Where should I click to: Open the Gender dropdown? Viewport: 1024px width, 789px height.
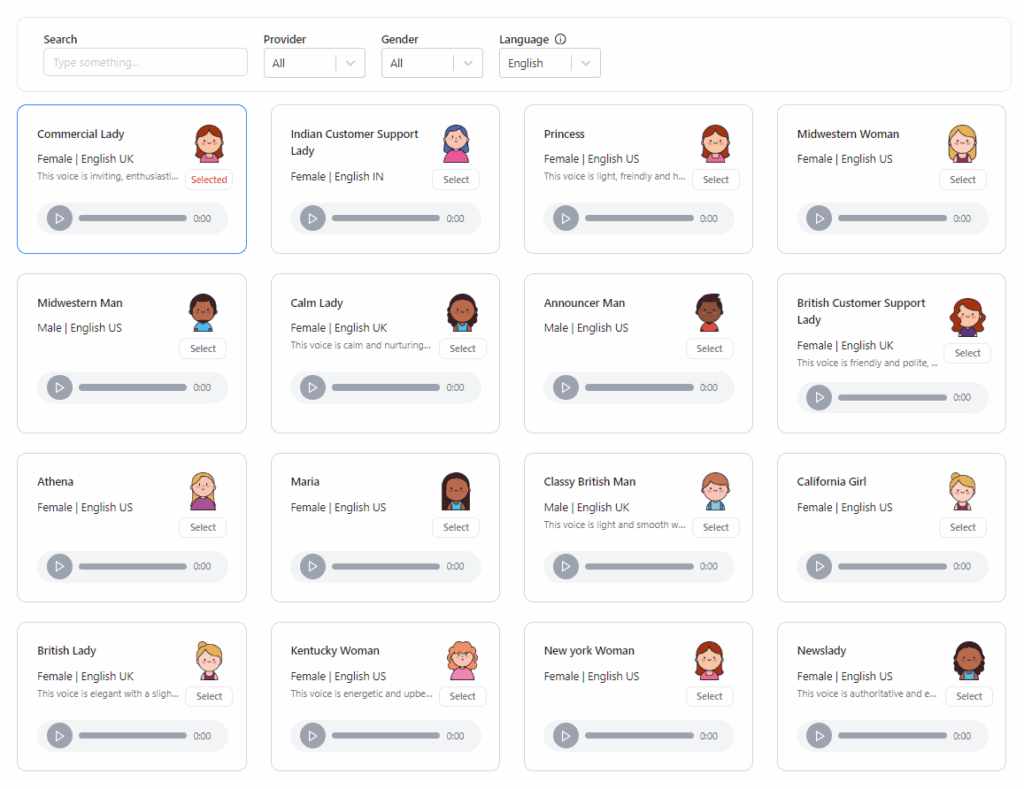pos(432,63)
